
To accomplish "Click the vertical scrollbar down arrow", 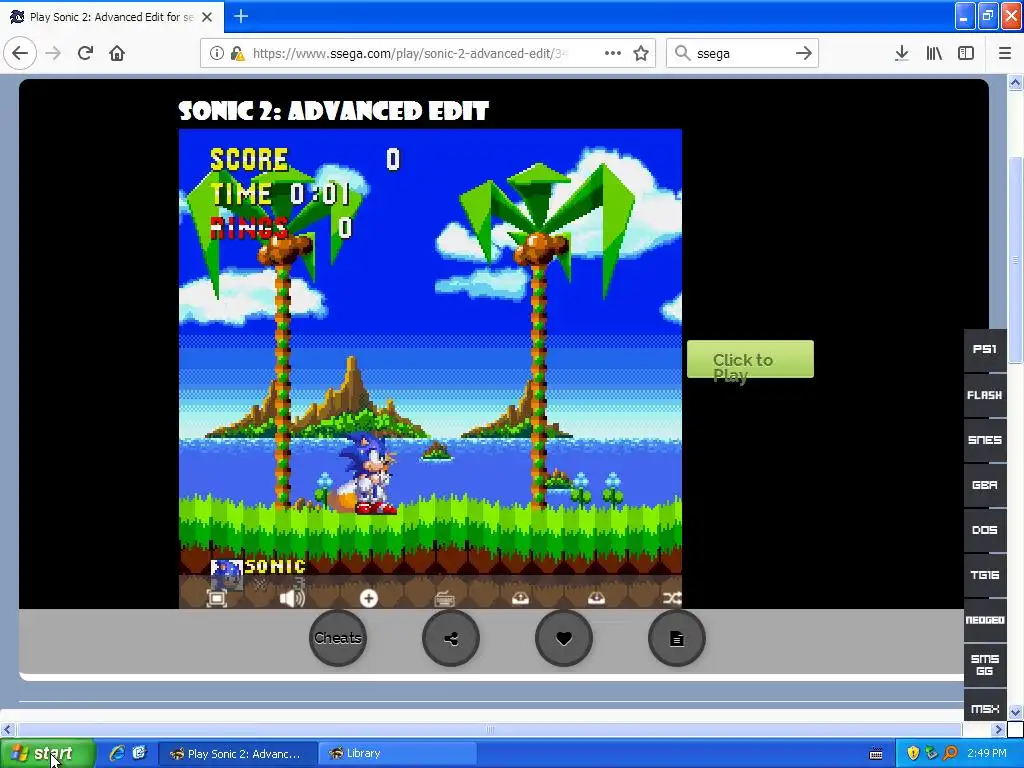I will tap(1016, 712).
